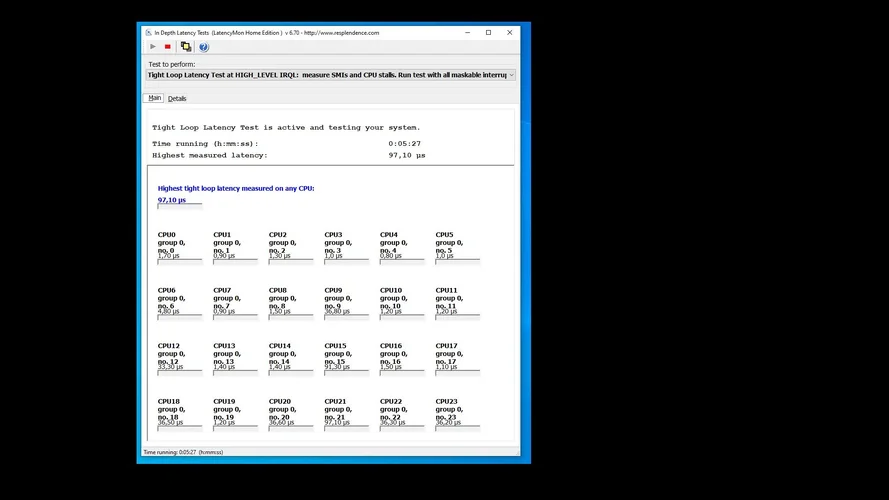This screenshot has width=889, height=500.
Task: Select the CPU13 label
Action: (x=225, y=346)
